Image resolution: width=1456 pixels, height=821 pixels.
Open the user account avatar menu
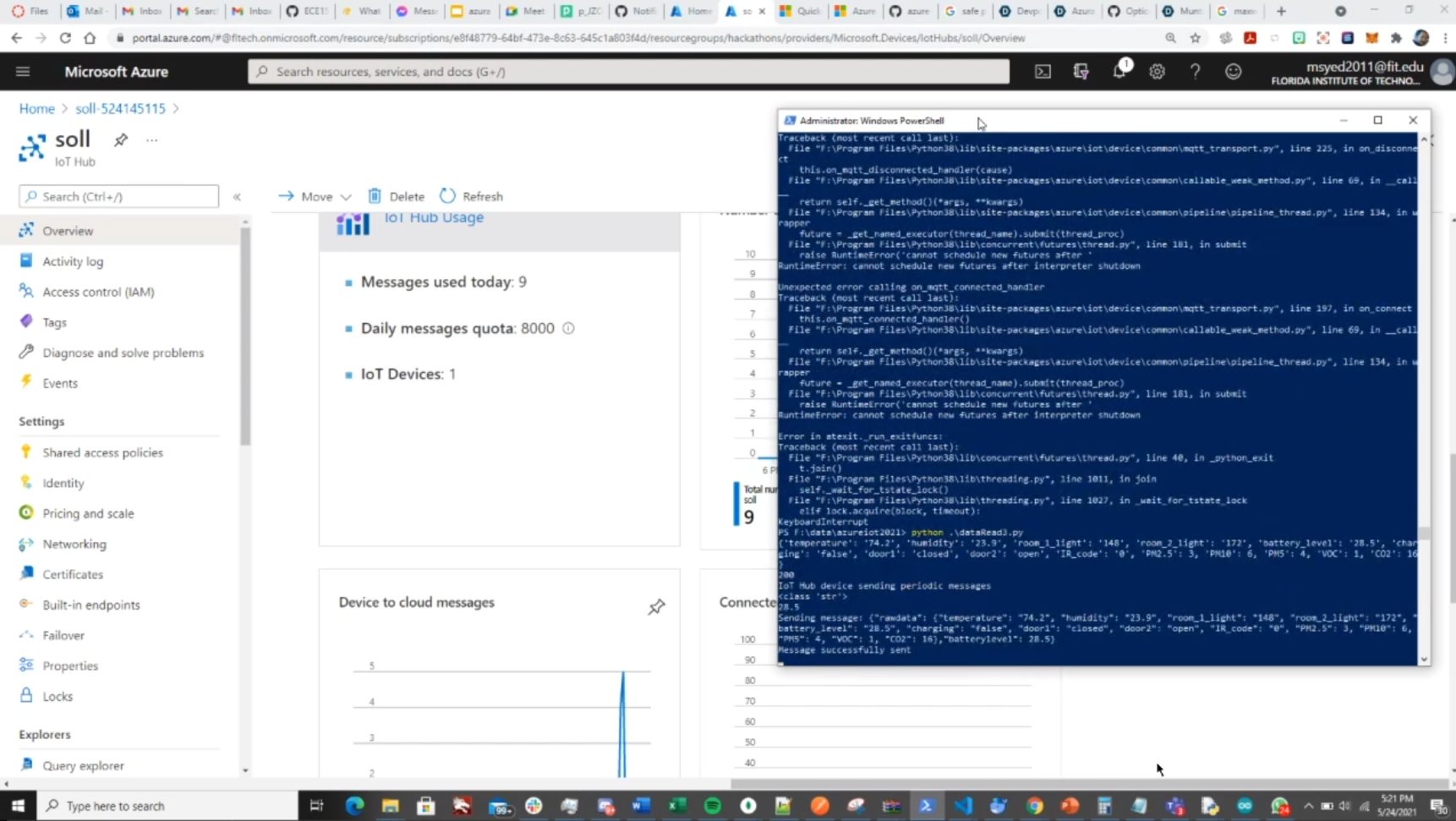tap(1442, 72)
